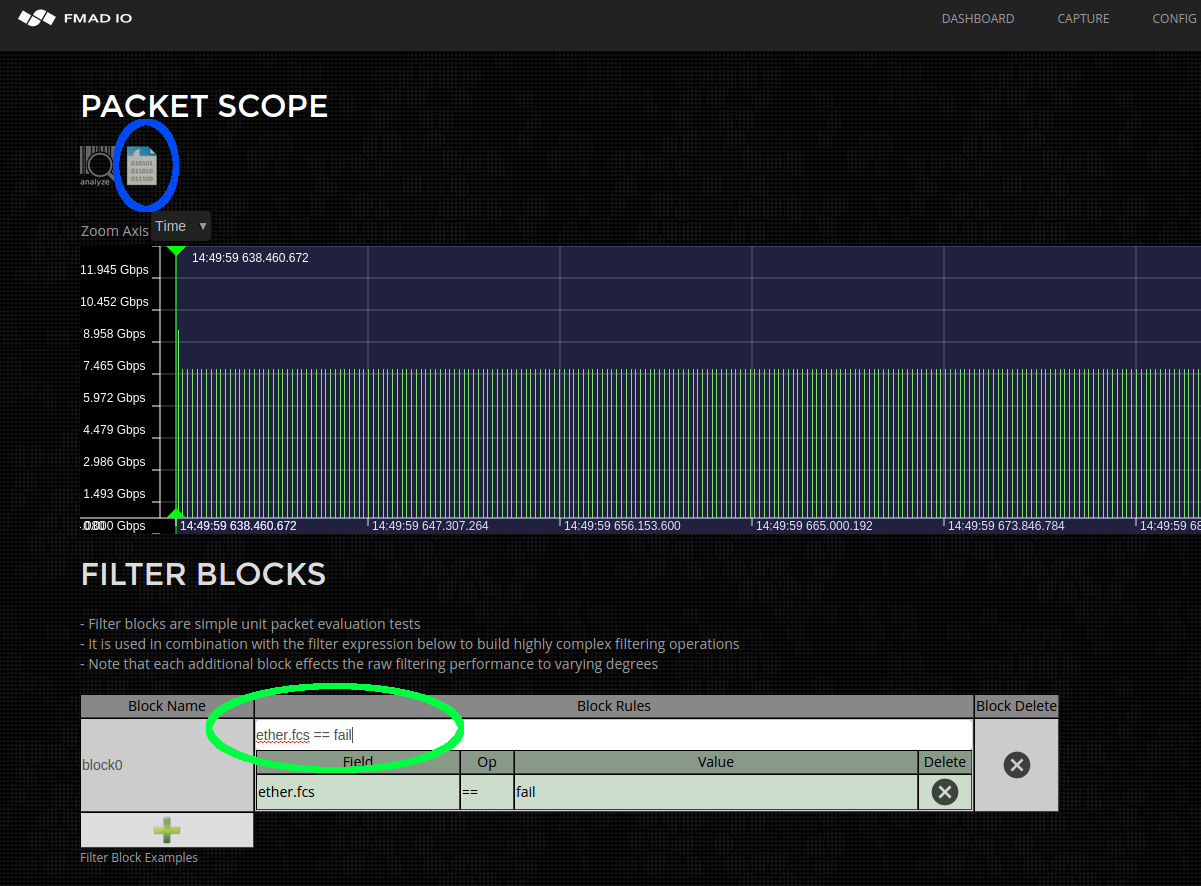Remove block0 using the Block Delete icon
Screen dimensions: 1201x886
tap(1016, 765)
